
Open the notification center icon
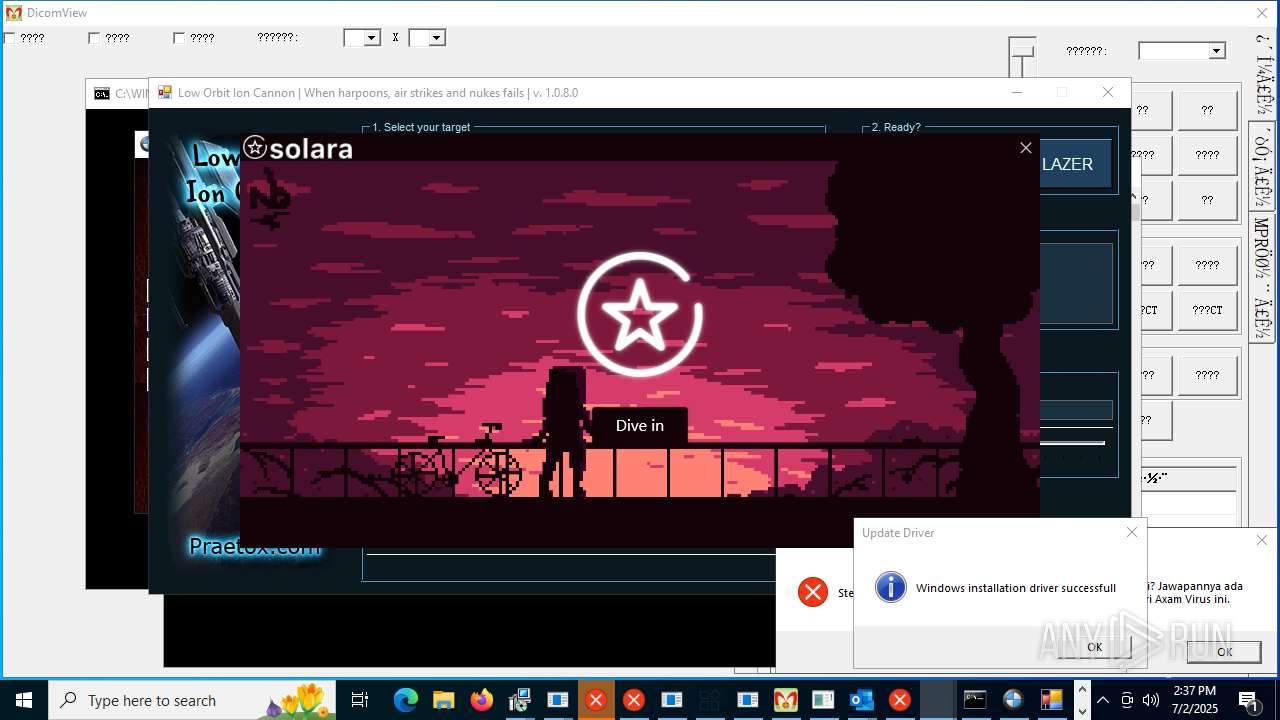coord(1249,700)
